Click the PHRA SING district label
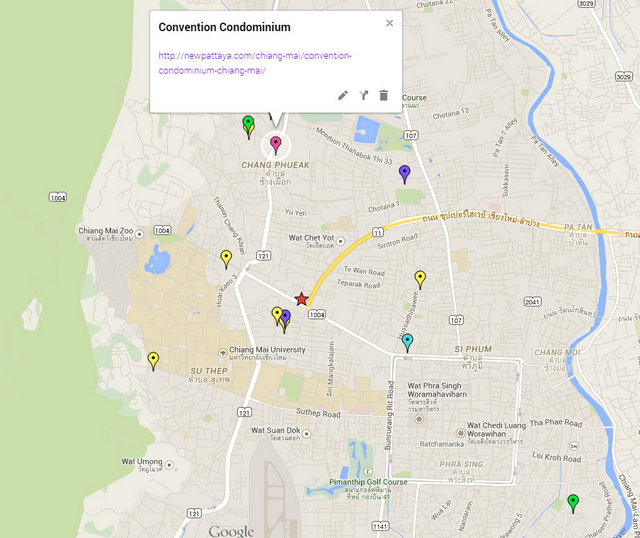 click(x=461, y=464)
